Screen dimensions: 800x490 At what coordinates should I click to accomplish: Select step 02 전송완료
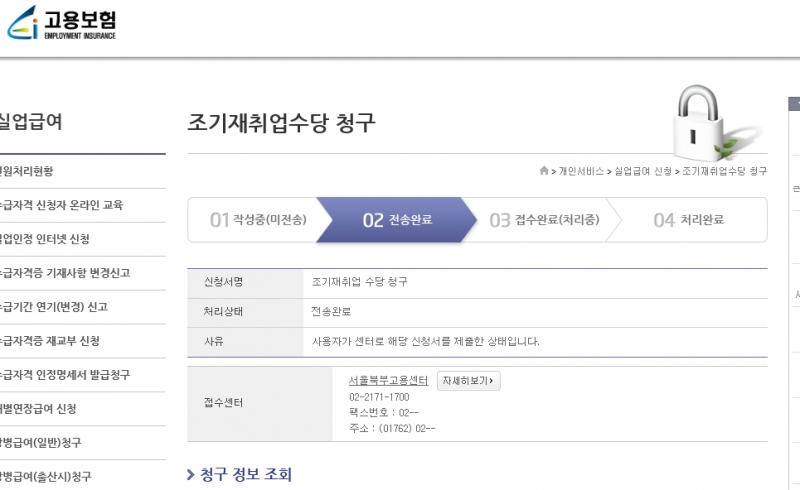point(397,220)
